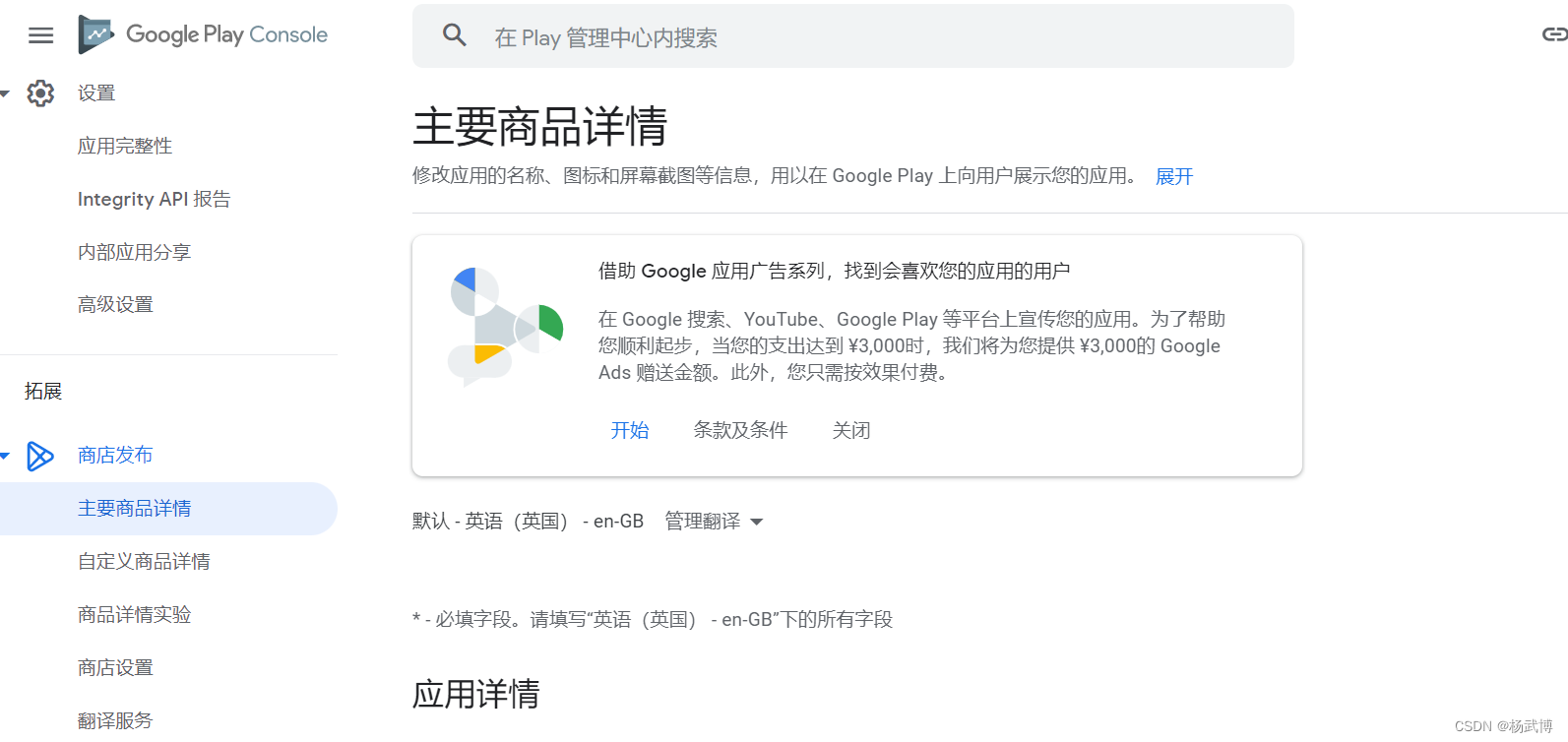
Task: Click the search magnifier icon
Action: 454,35
